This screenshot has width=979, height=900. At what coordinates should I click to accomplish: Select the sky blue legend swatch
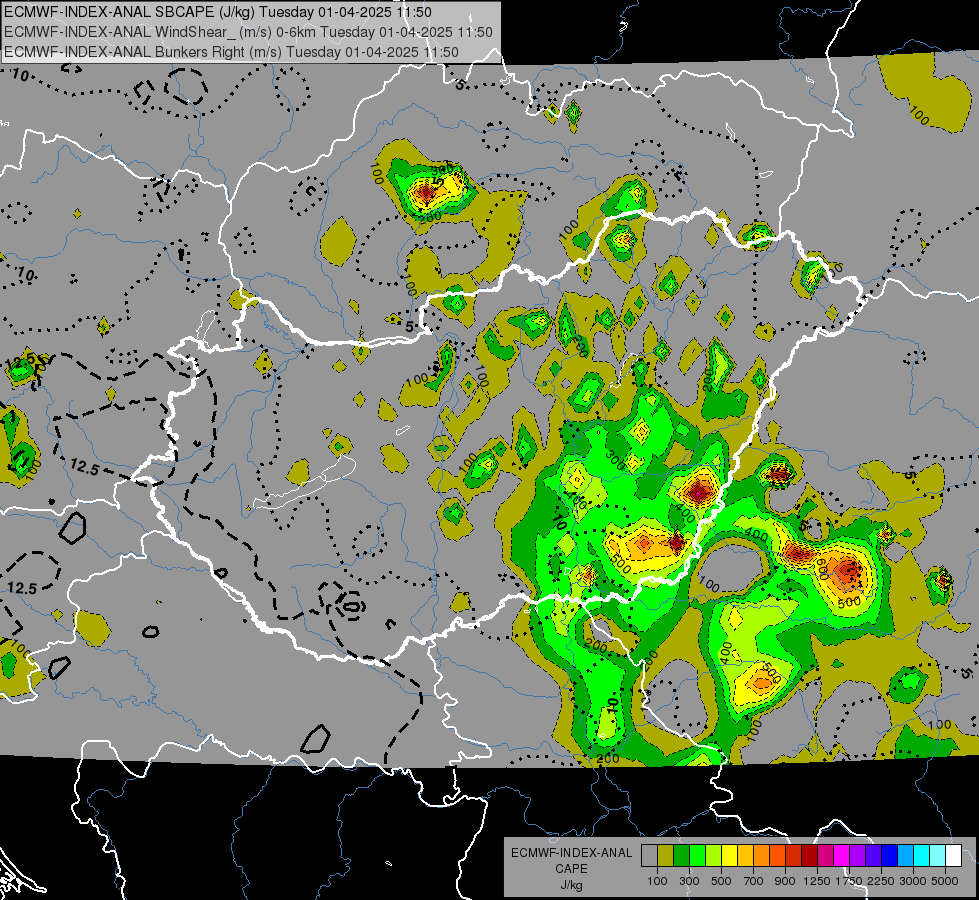(x=905, y=856)
